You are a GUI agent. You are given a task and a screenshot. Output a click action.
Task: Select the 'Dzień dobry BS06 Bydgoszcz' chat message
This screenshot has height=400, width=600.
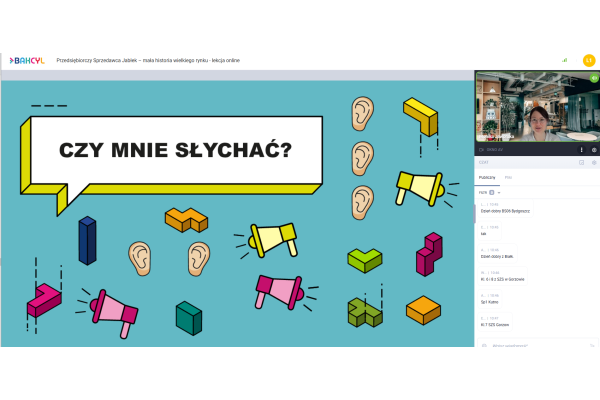point(504,211)
